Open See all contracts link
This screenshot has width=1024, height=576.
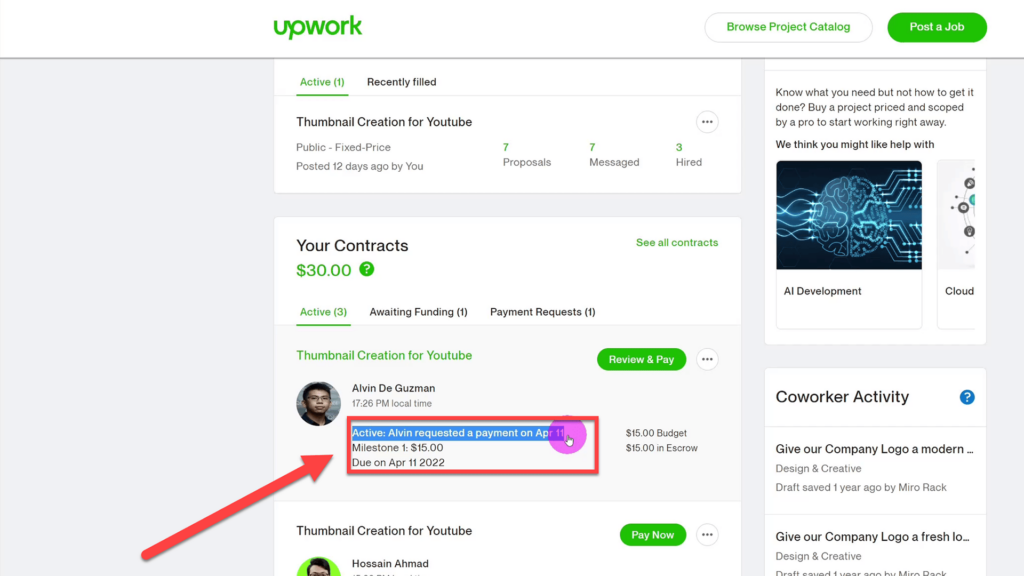(677, 242)
